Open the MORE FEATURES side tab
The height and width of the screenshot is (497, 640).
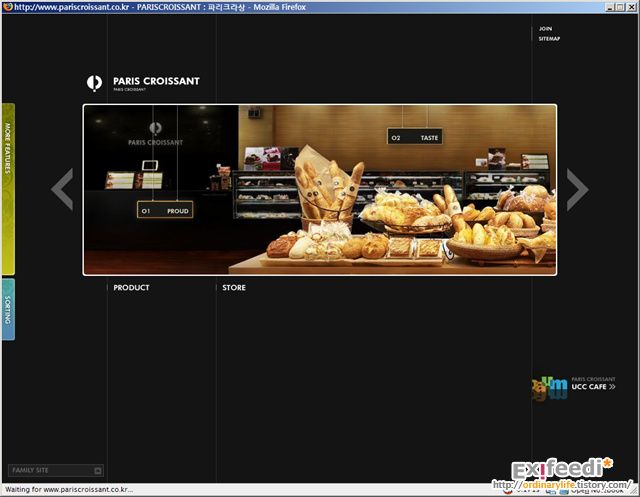click(x=8, y=189)
